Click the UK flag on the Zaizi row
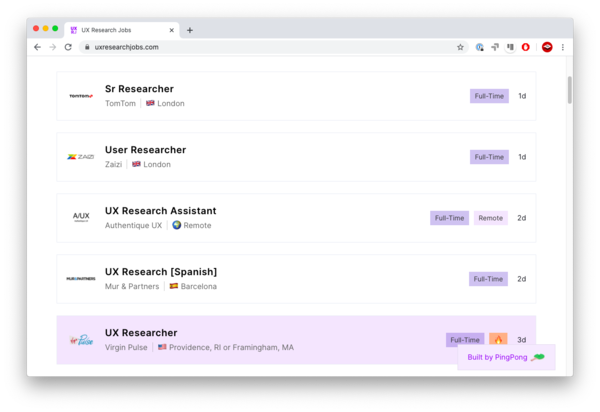The image size is (600, 412). click(136, 164)
